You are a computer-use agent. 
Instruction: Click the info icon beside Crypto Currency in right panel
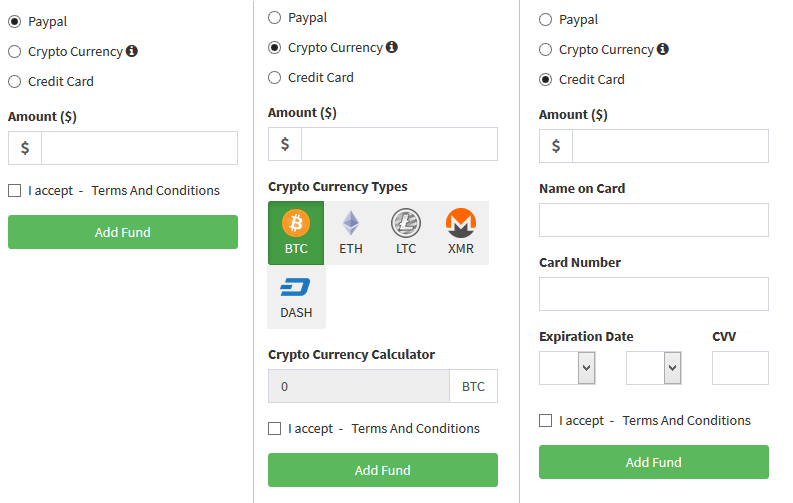(663, 49)
